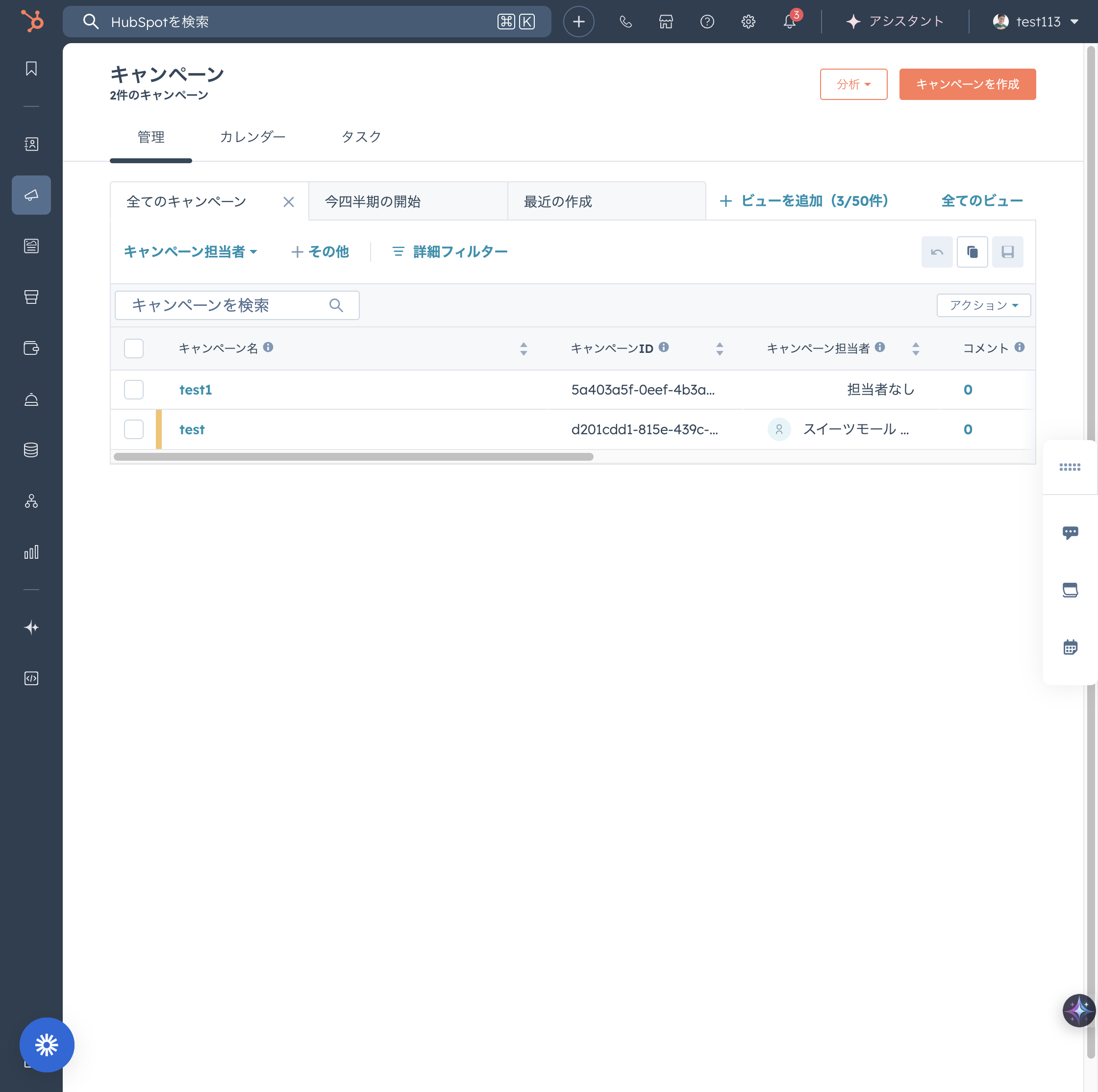1098x1092 pixels.
Task: Click the horizontal table scrollbar
Action: pos(353,457)
